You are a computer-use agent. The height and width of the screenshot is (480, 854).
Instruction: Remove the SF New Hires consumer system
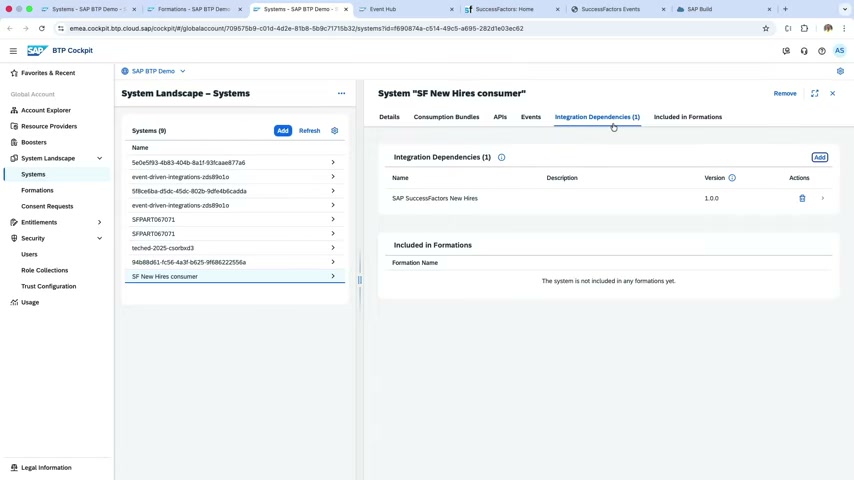pos(785,94)
